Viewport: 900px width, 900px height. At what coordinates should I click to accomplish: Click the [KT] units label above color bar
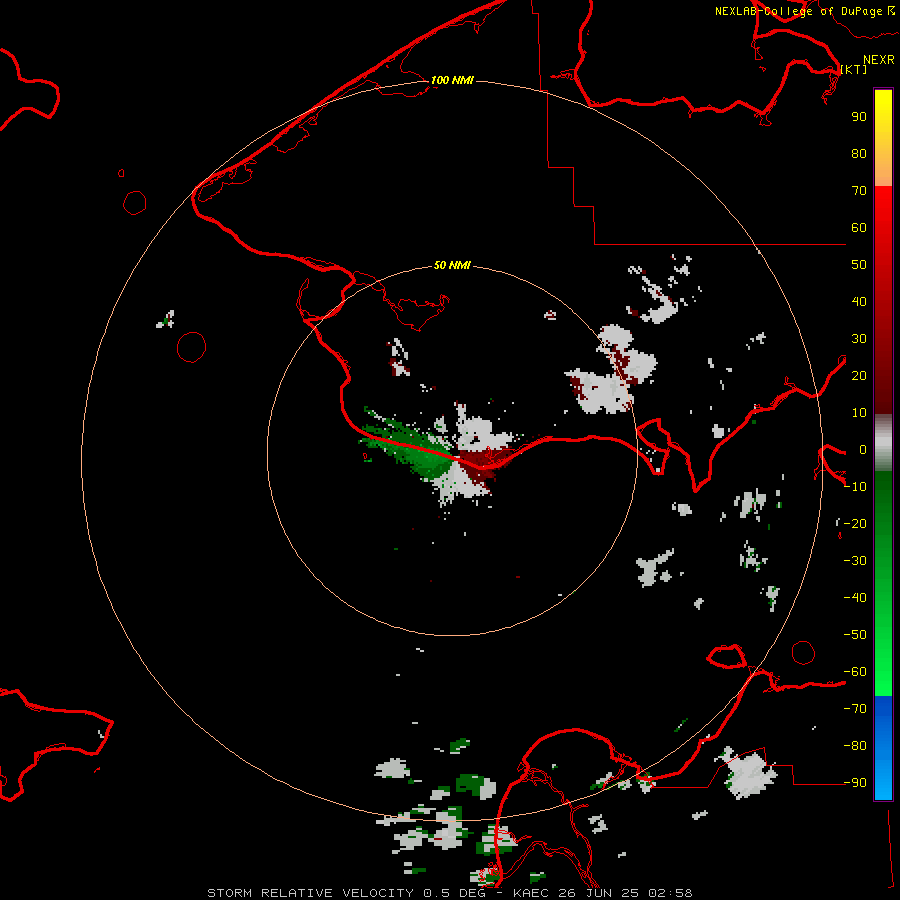tap(854, 69)
